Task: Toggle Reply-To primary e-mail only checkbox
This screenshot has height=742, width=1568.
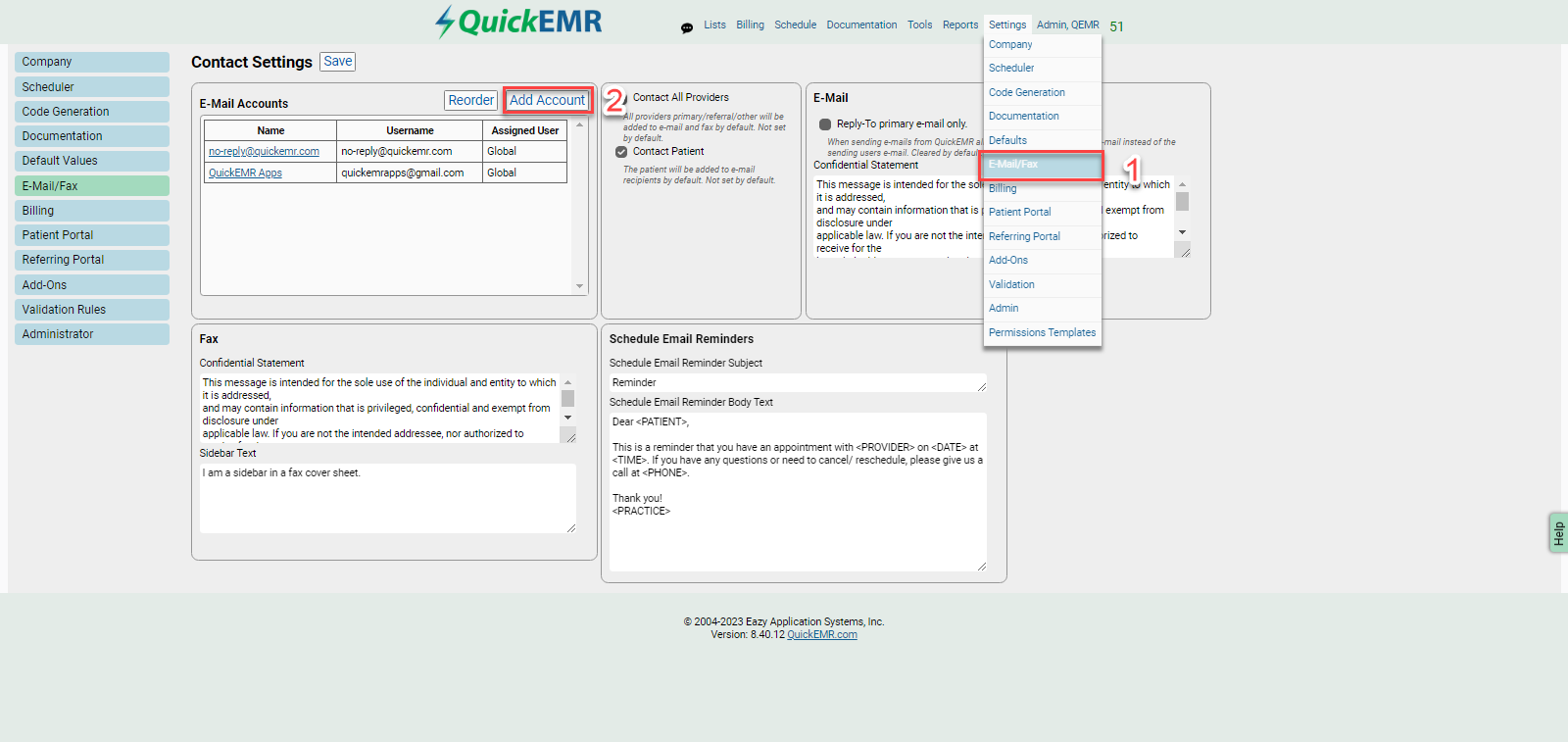Action: [x=825, y=124]
